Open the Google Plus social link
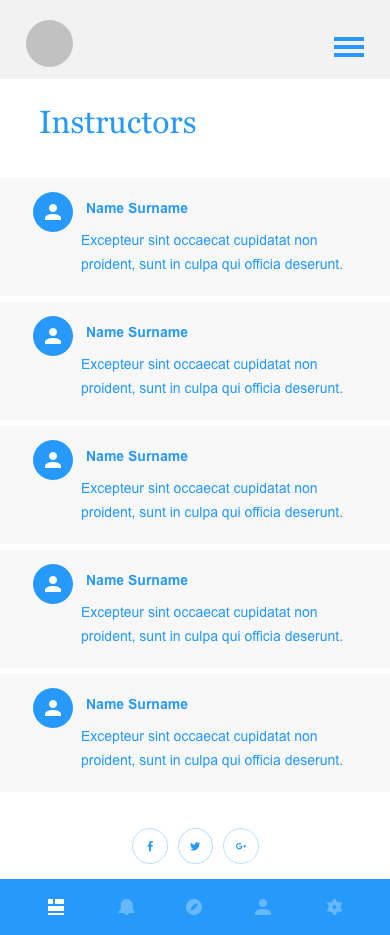This screenshot has width=390, height=935. tap(241, 846)
